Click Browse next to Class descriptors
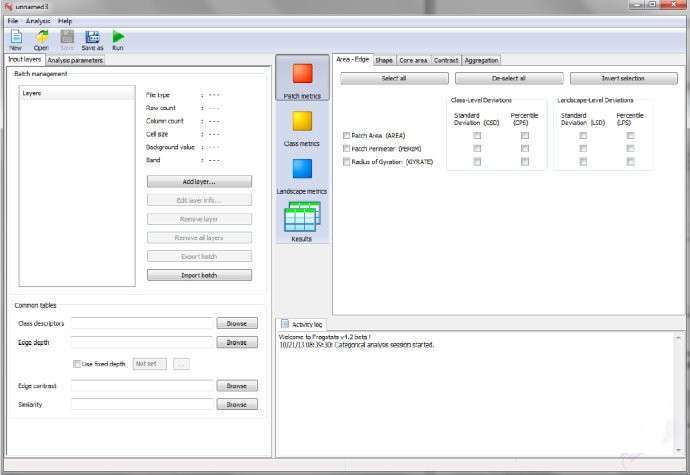Image resolution: width=690 pixels, height=475 pixels. 237,324
